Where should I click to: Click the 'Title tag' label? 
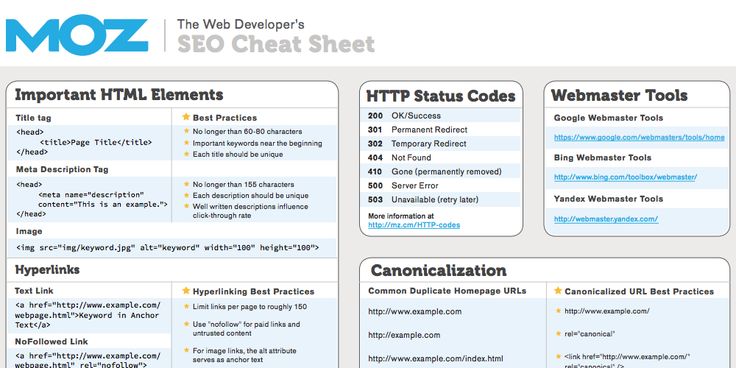pyautogui.click(x=33, y=118)
